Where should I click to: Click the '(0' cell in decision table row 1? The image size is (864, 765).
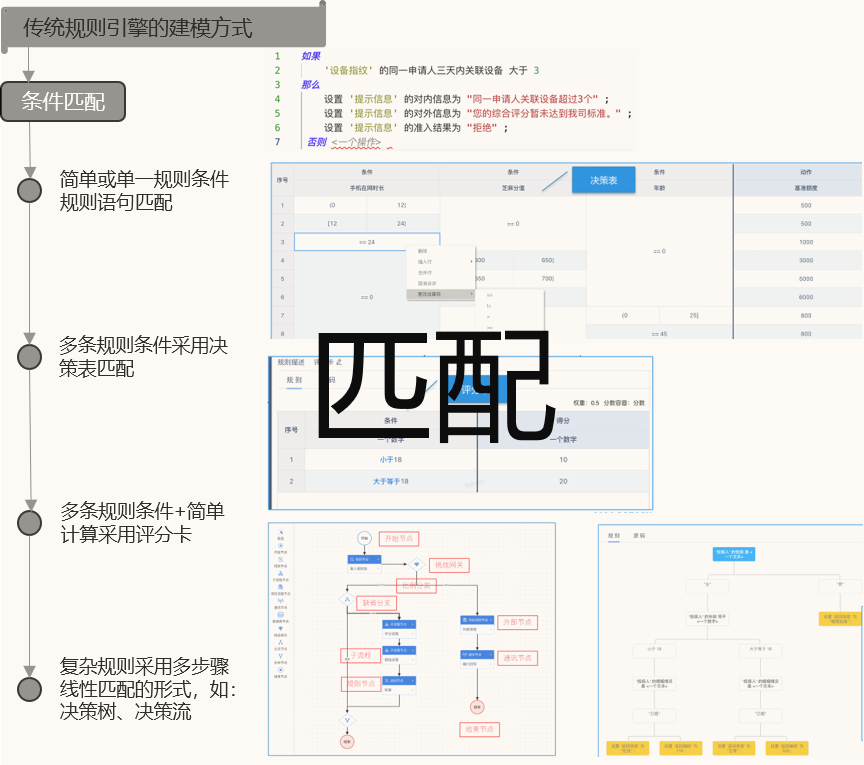pyautogui.click(x=332, y=205)
